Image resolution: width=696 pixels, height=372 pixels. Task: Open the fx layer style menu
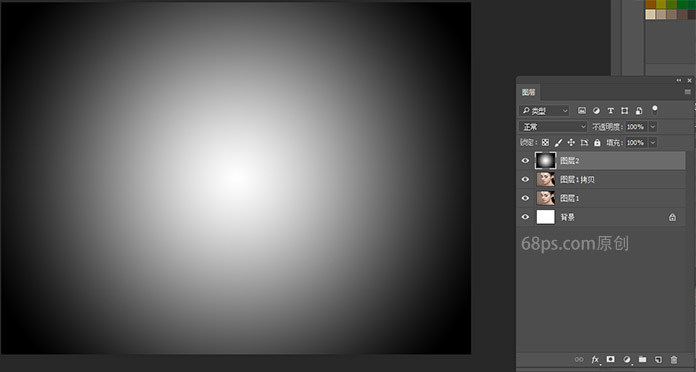(595, 359)
